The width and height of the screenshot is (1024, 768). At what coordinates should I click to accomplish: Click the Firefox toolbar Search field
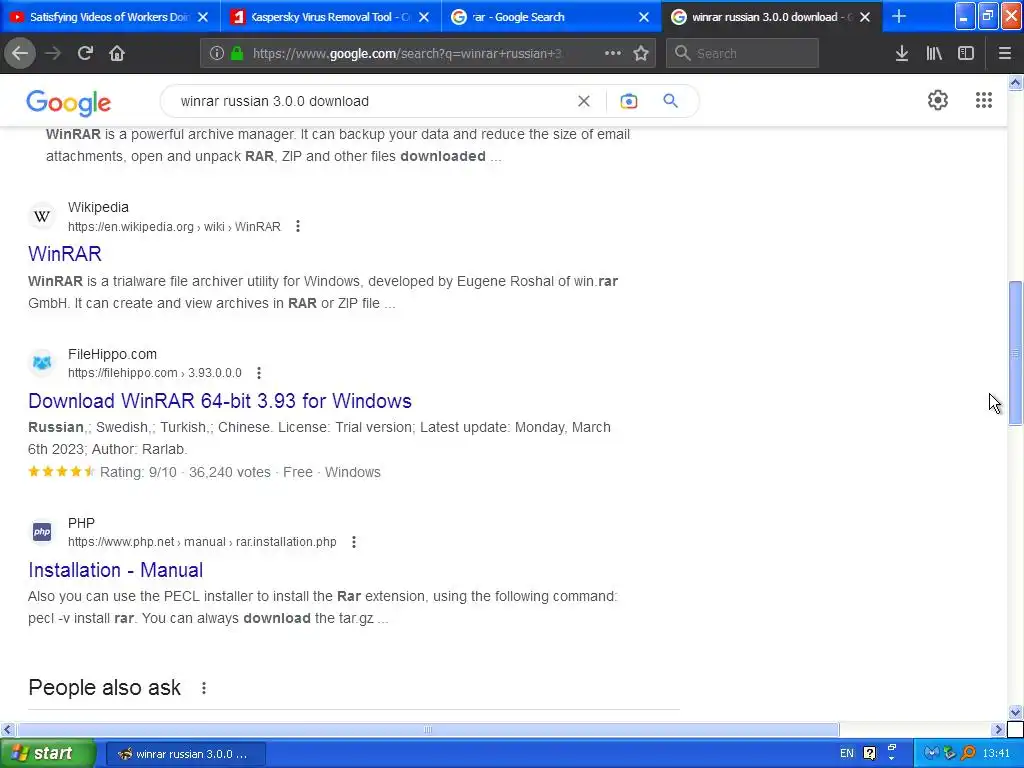[742, 53]
